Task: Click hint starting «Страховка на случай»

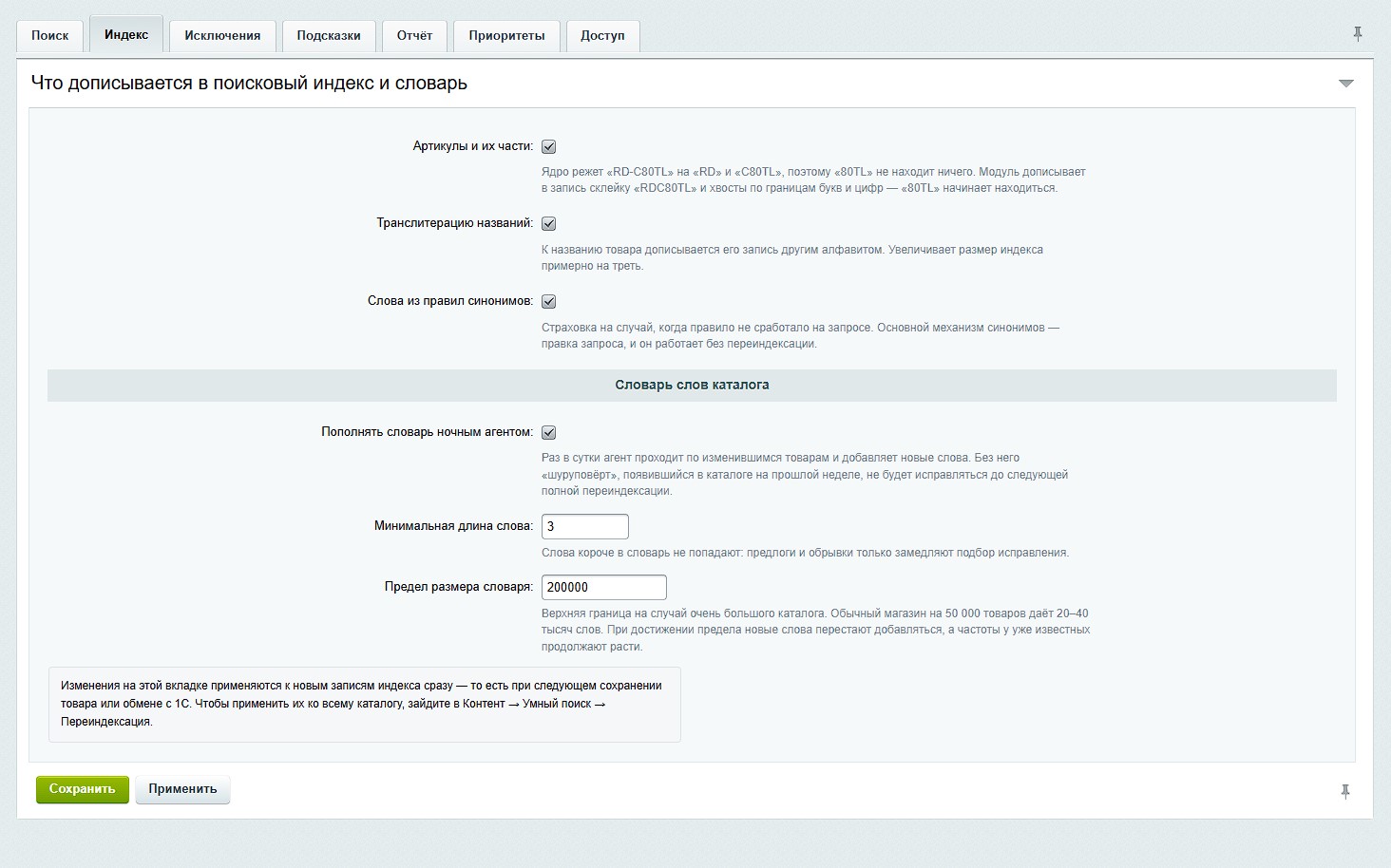Action: [x=800, y=335]
